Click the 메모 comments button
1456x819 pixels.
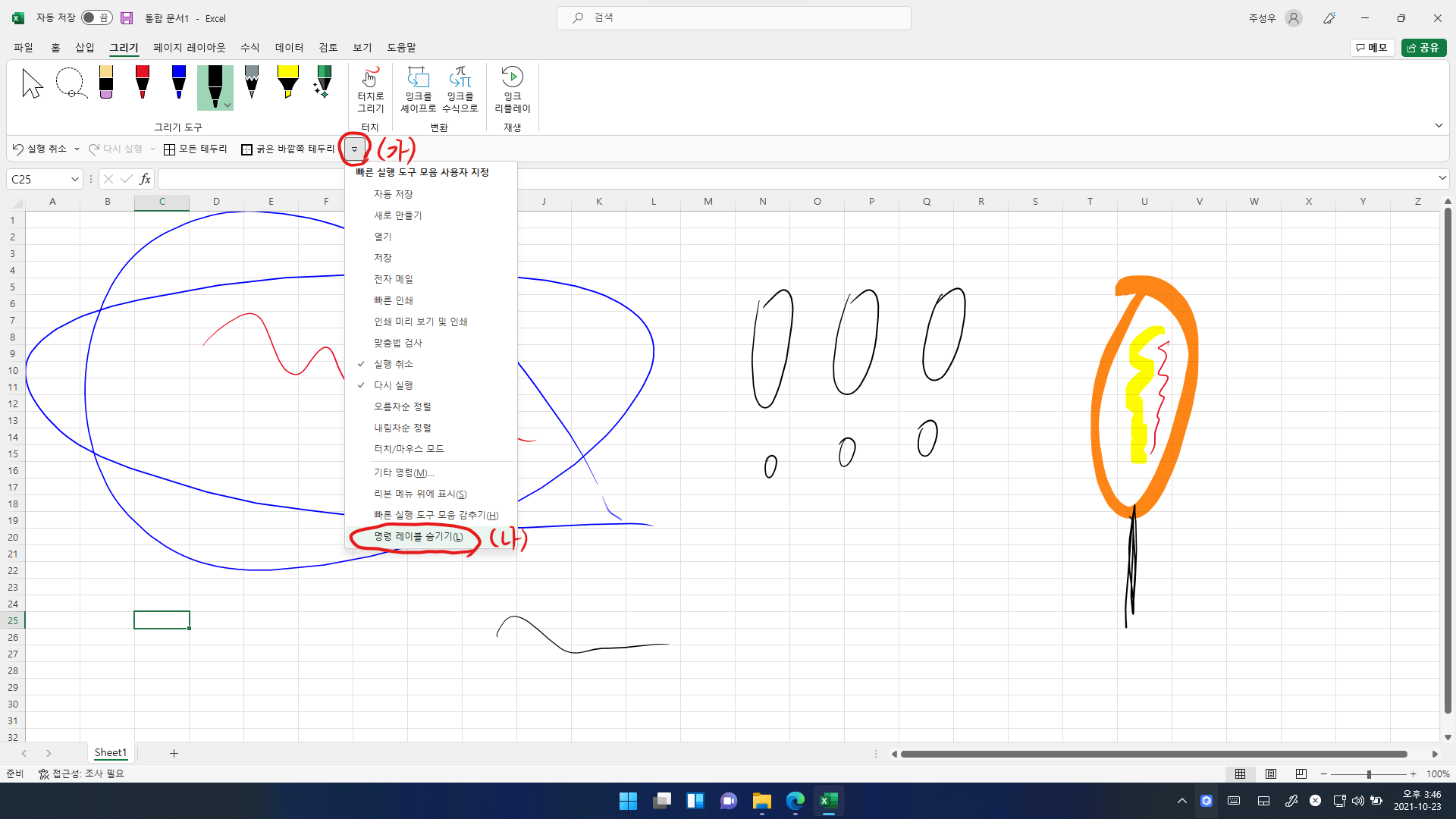pyautogui.click(x=1372, y=47)
